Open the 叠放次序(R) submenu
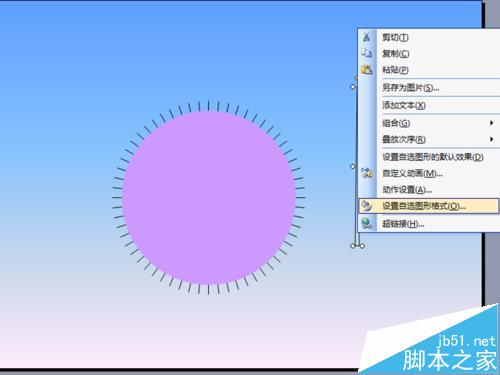Screen dimensions: 500x375 tap(429, 139)
